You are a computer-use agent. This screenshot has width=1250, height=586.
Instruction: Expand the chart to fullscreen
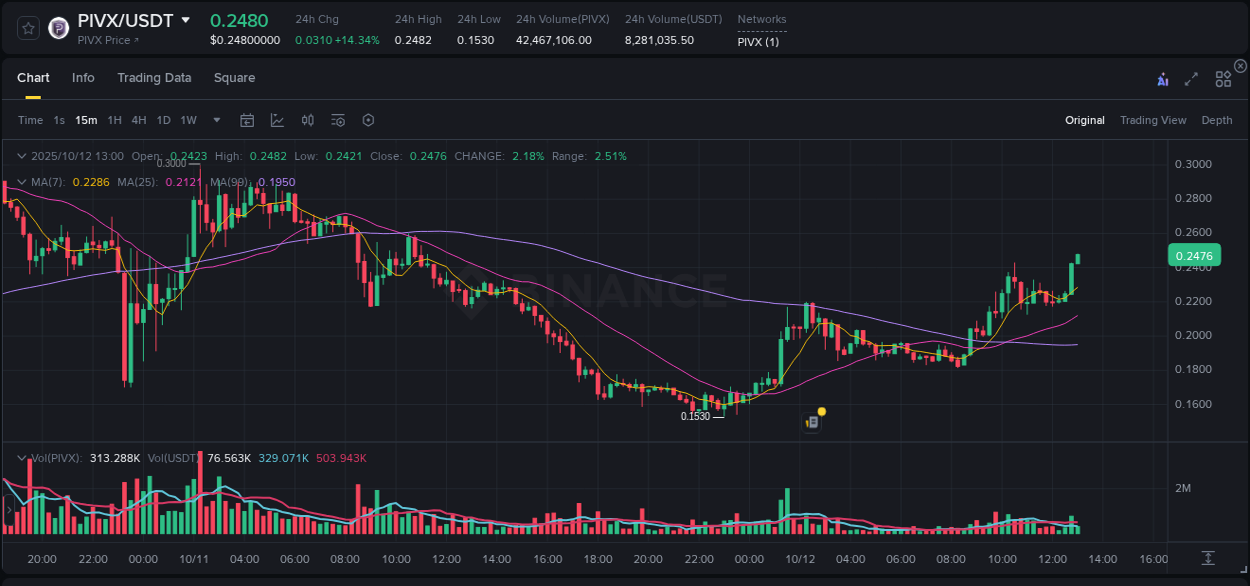coord(1191,78)
